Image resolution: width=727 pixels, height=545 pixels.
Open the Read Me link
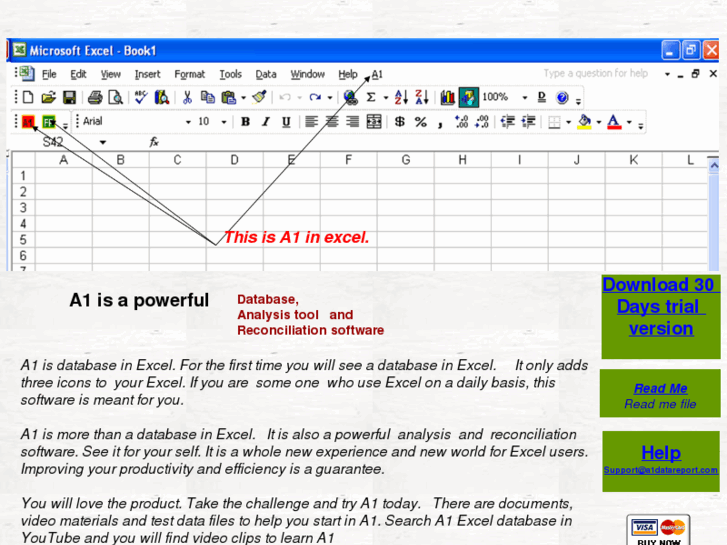tap(660, 388)
